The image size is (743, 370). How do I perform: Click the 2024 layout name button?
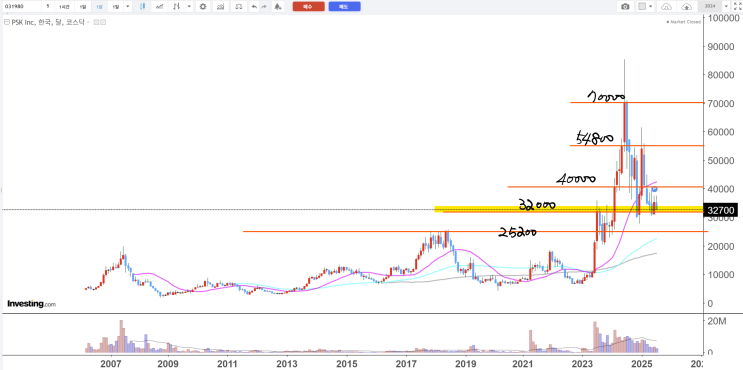point(710,6)
